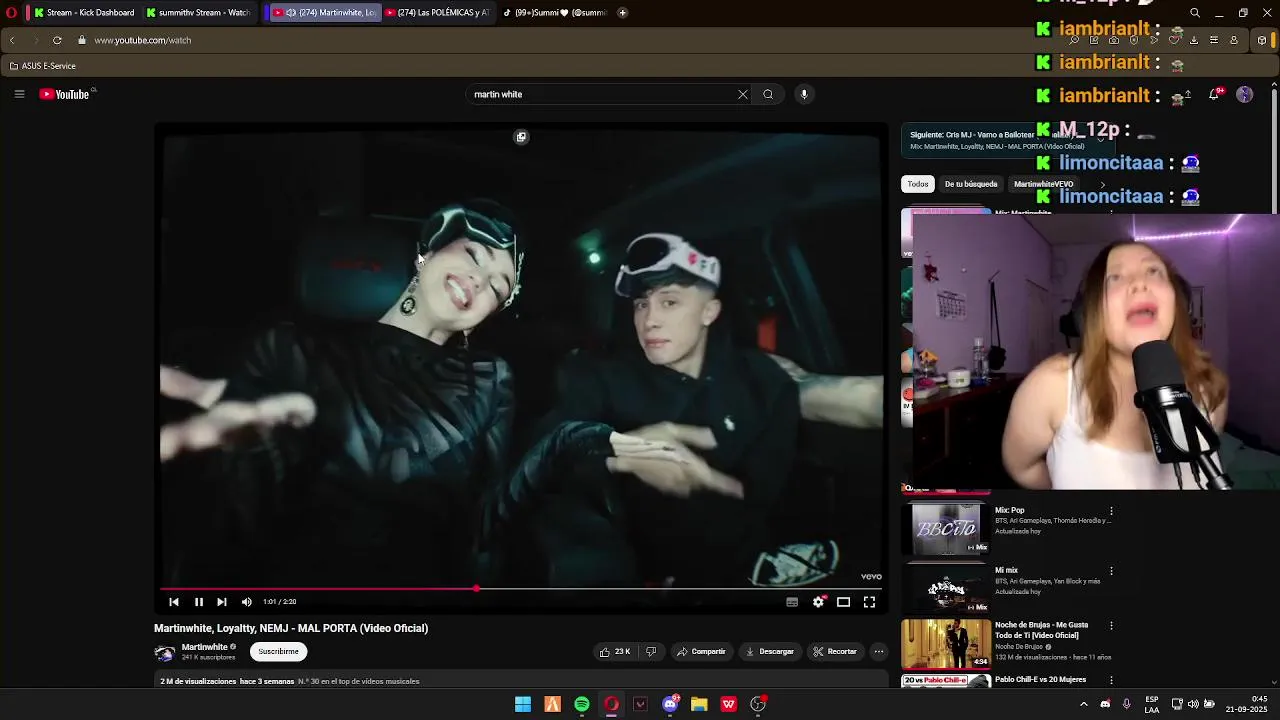The image size is (1280, 720).
Task: Open the Martinwhite channel name link
Action: click(204, 647)
